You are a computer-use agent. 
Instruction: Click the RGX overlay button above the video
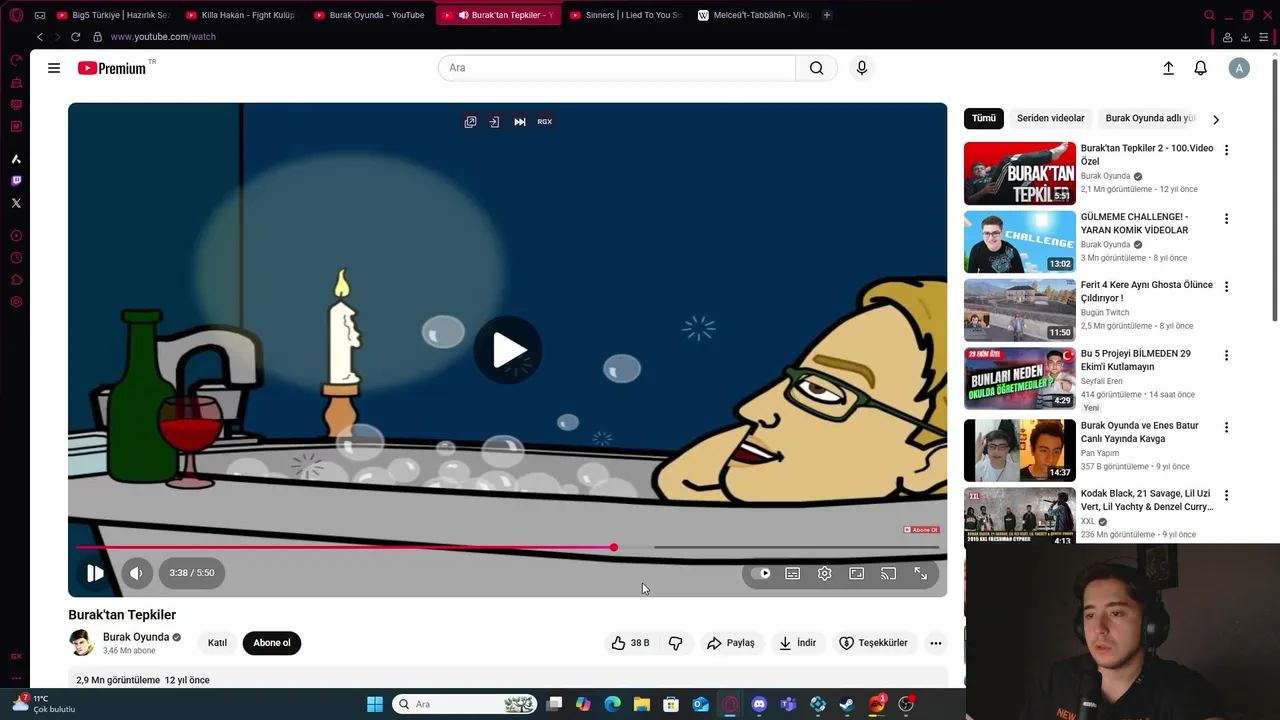point(544,122)
